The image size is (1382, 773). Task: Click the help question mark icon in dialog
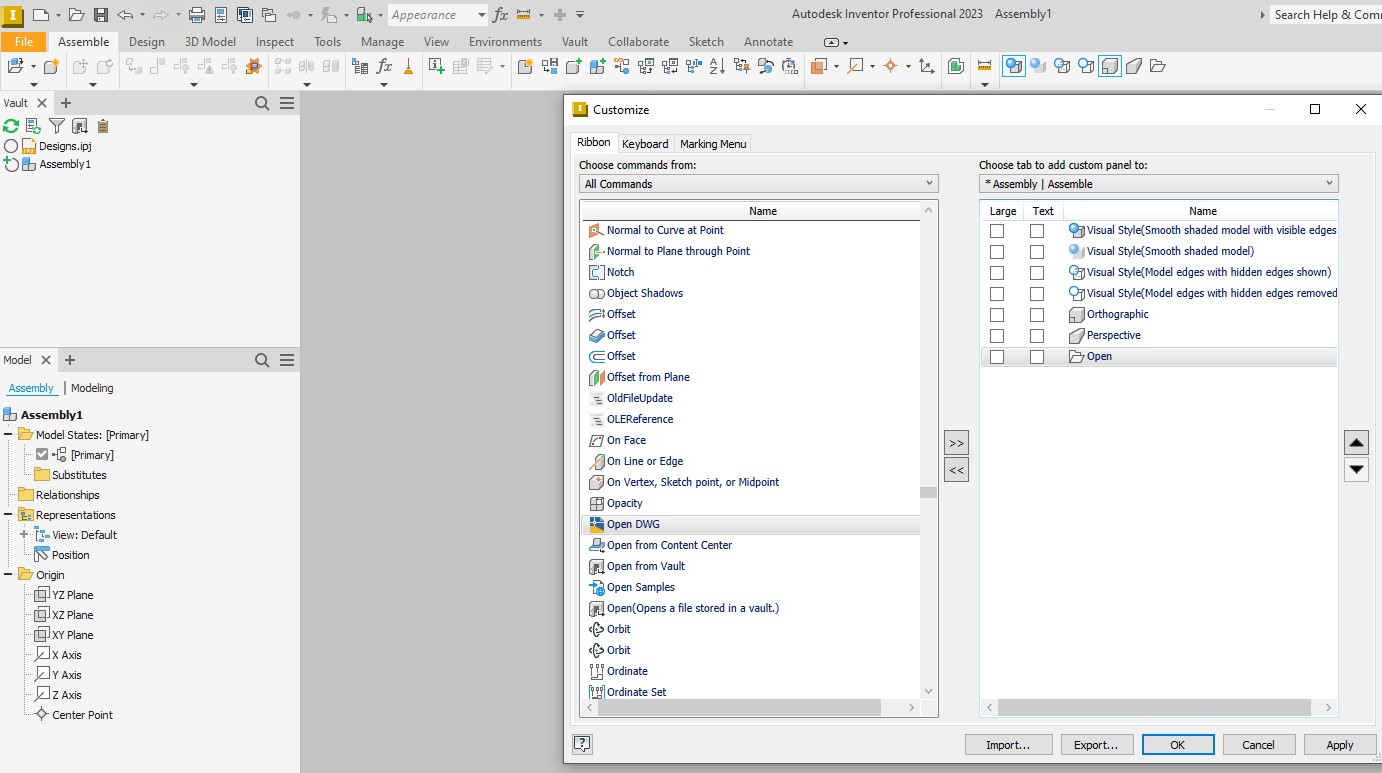[x=582, y=744]
